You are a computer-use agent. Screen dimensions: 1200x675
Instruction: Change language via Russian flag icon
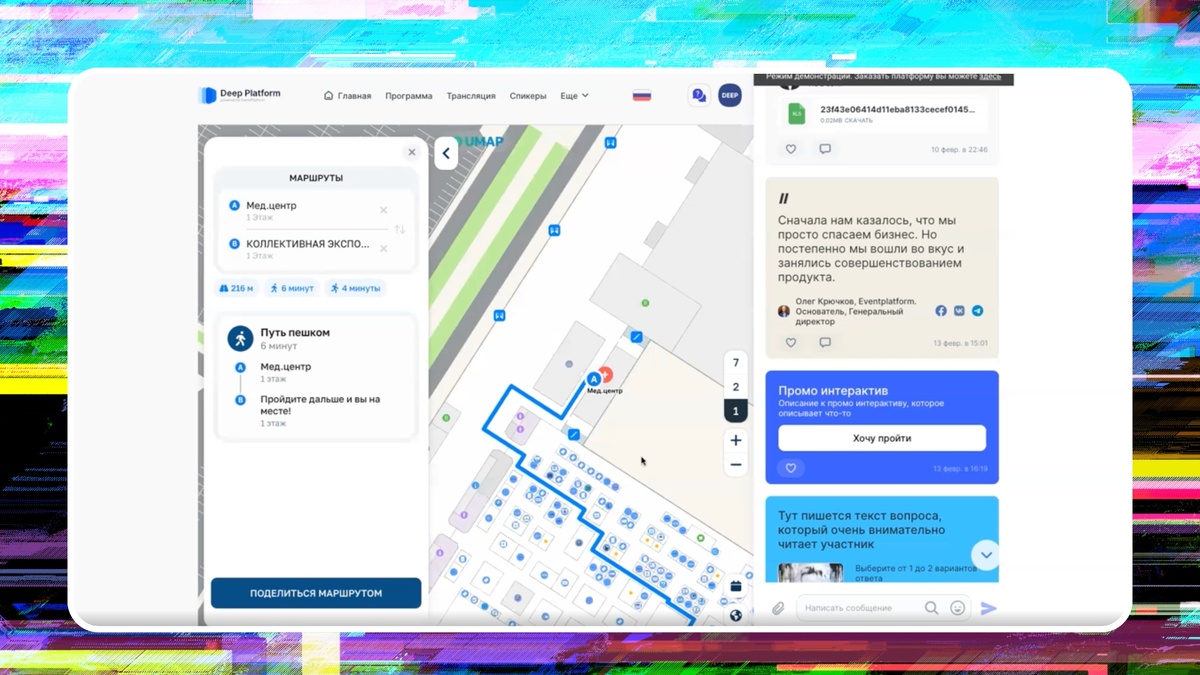[x=642, y=96]
